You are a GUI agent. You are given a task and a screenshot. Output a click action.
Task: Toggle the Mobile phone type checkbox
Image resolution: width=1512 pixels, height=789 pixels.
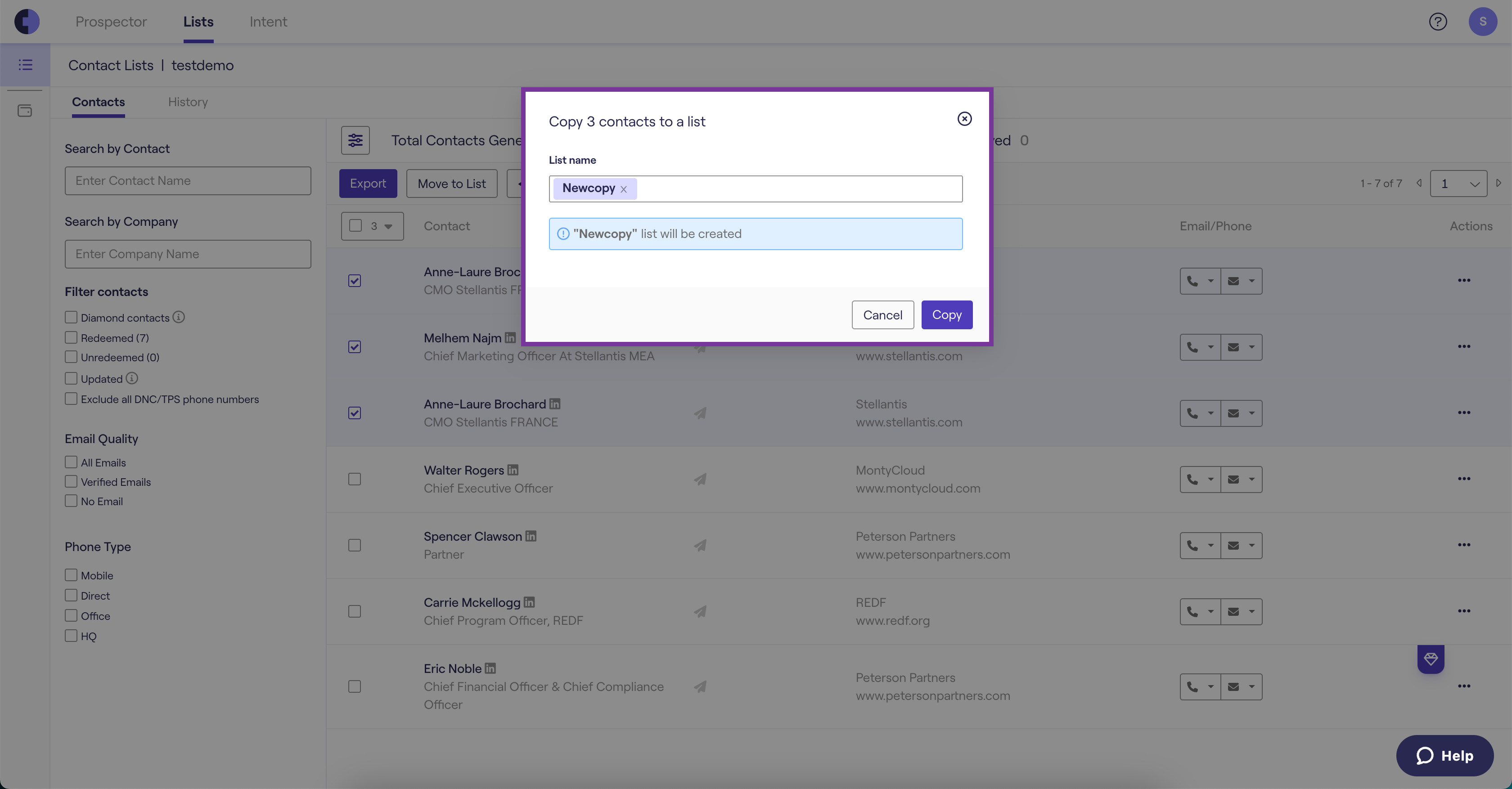tap(71, 575)
